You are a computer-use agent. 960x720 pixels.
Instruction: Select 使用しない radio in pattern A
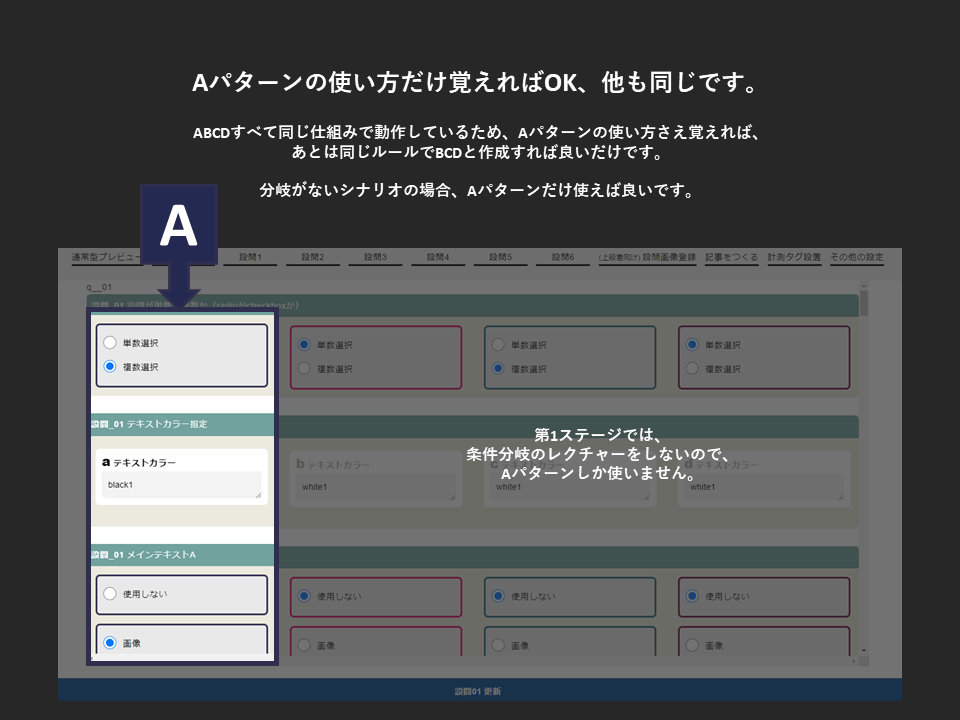(x=110, y=594)
